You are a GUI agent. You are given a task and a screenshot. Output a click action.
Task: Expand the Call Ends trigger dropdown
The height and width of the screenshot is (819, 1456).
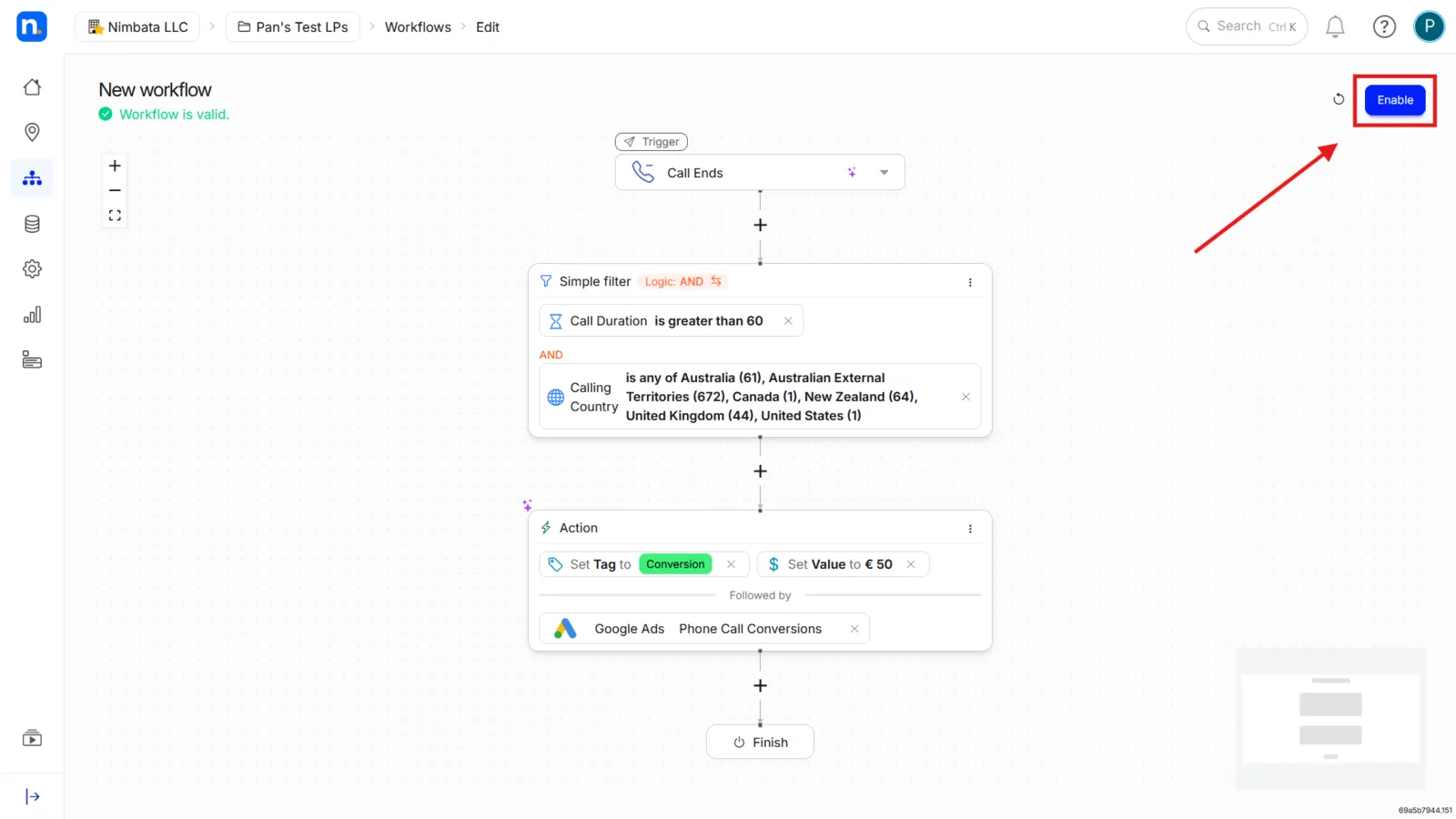pos(884,172)
